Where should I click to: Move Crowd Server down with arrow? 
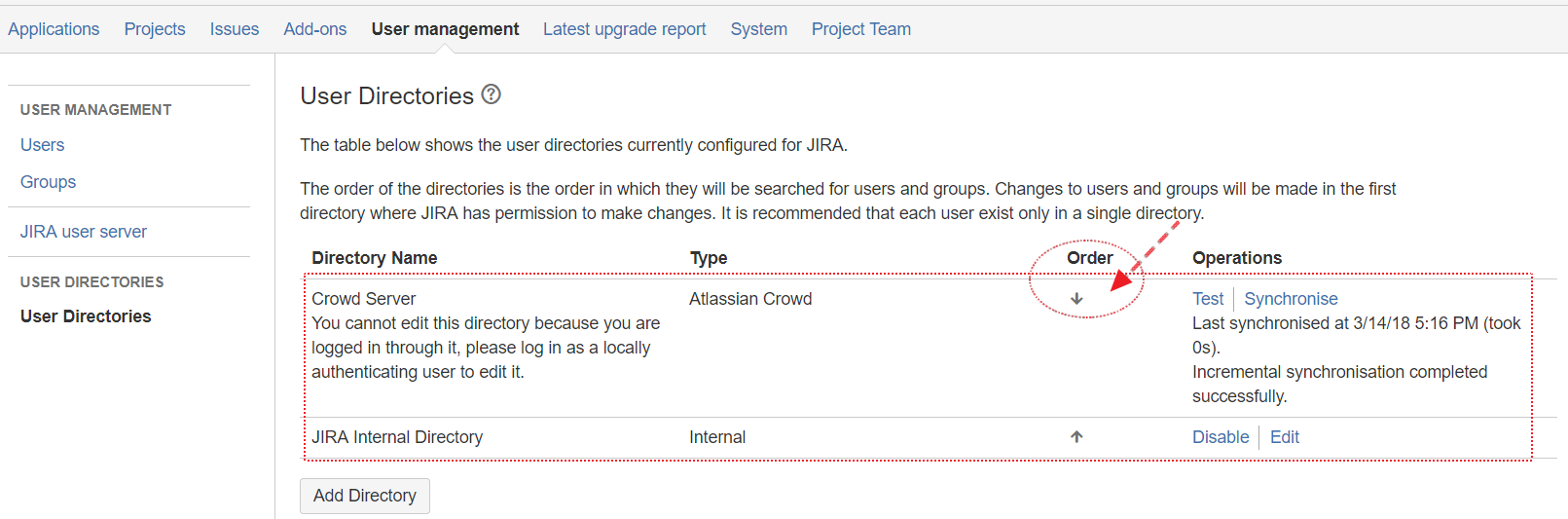[x=1076, y=299]
